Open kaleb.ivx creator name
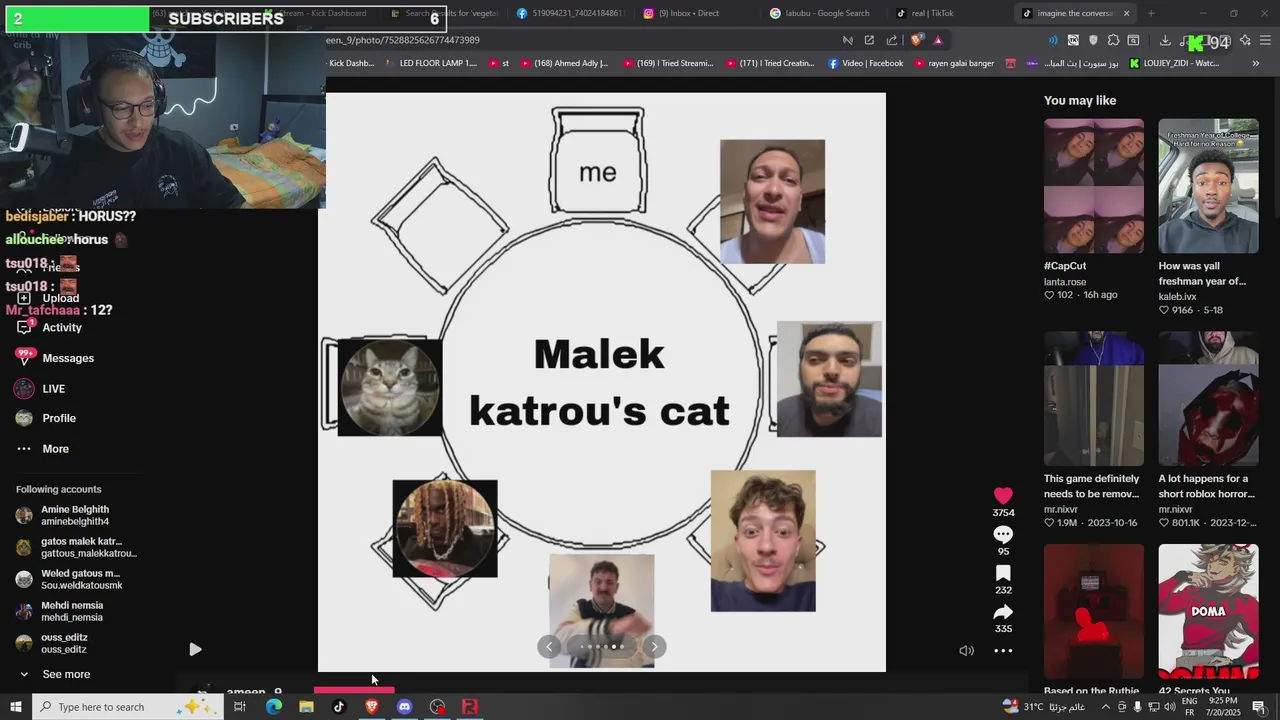1280x720 pixels. pyautogui.click(x=1177, y=296)
